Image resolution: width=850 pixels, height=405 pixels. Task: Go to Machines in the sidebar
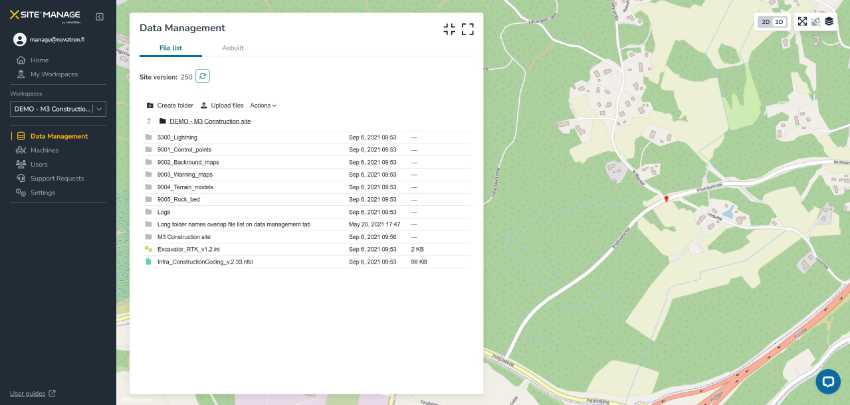tap(44, 150)
